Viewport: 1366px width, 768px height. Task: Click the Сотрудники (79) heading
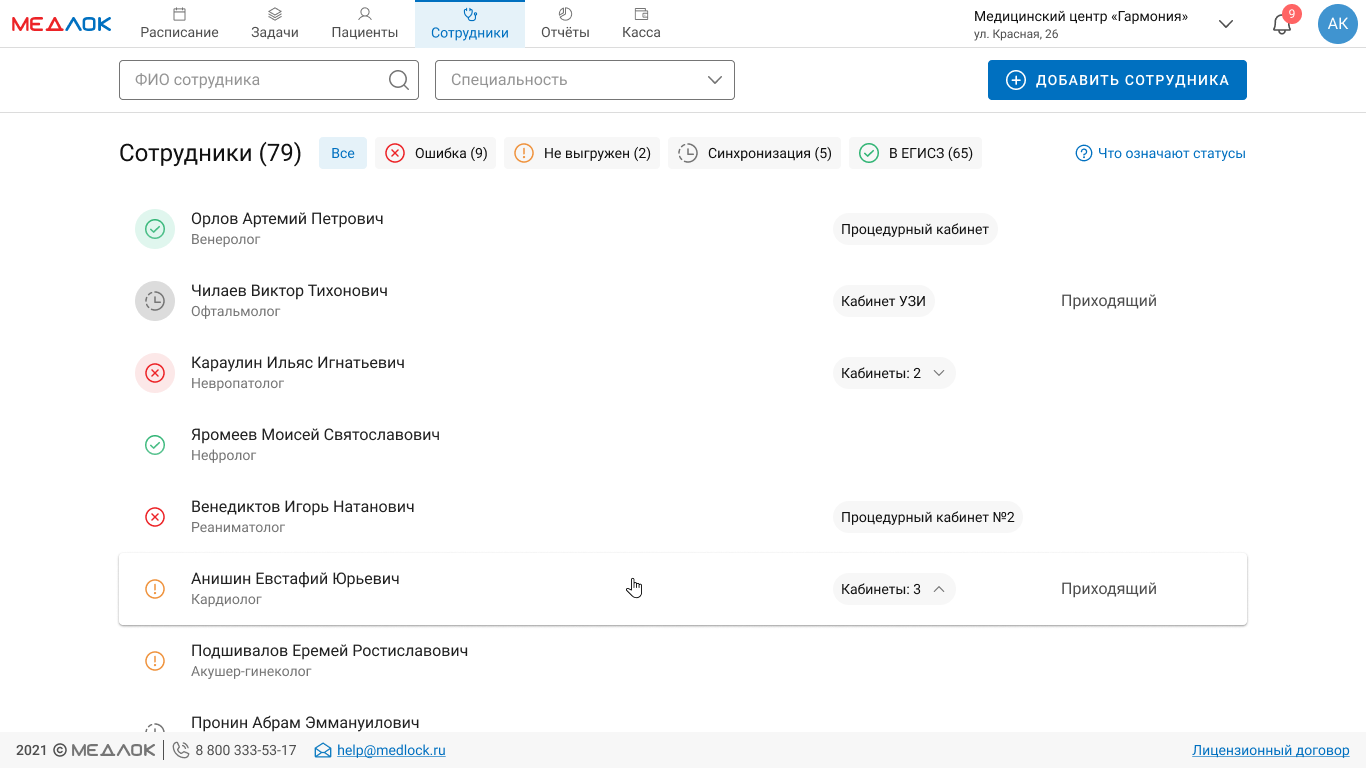point(210,153)
